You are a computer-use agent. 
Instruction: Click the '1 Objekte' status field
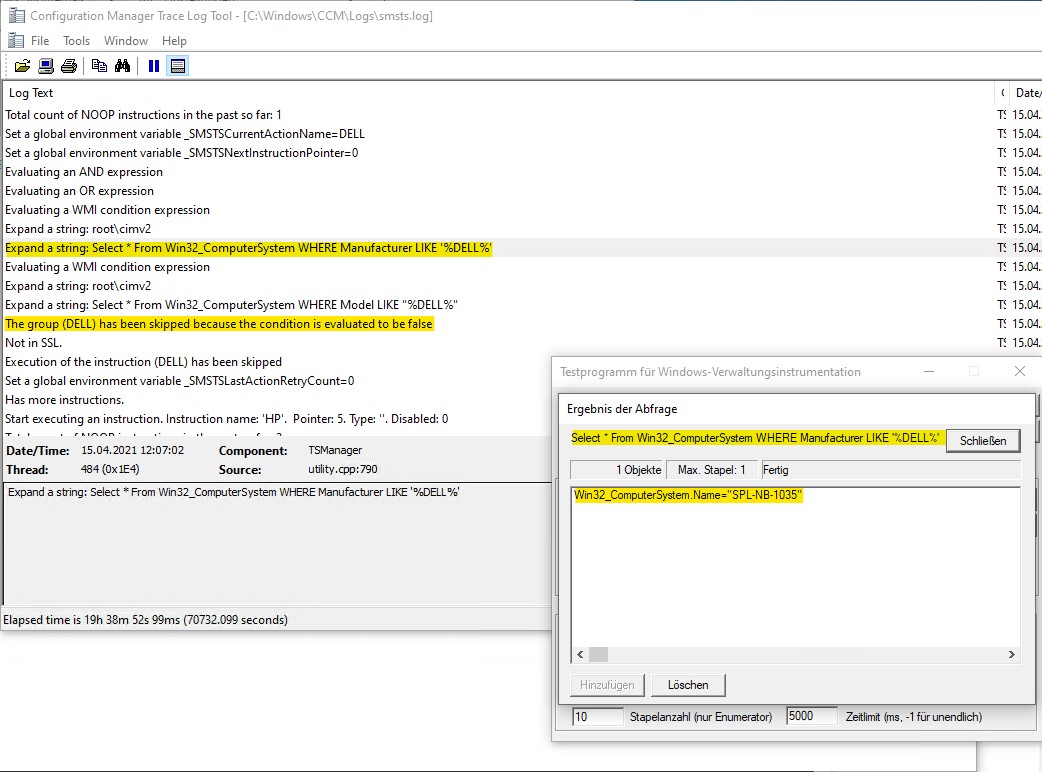click(617, 470)
